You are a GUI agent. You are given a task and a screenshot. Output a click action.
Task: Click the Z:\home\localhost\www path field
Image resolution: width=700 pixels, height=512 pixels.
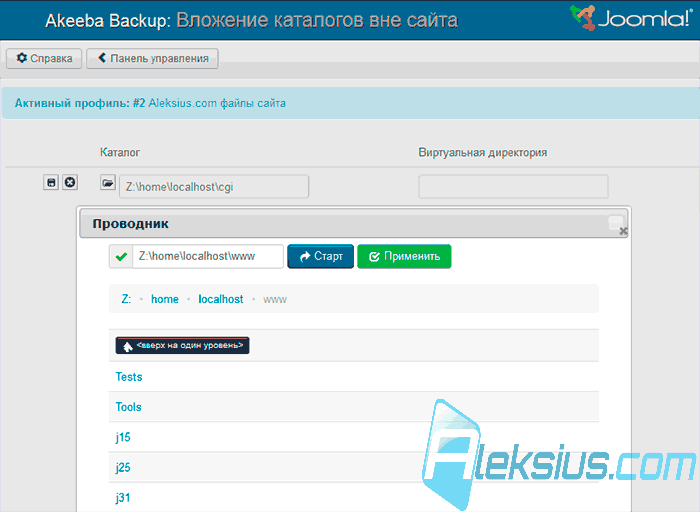tap(208, 257)
